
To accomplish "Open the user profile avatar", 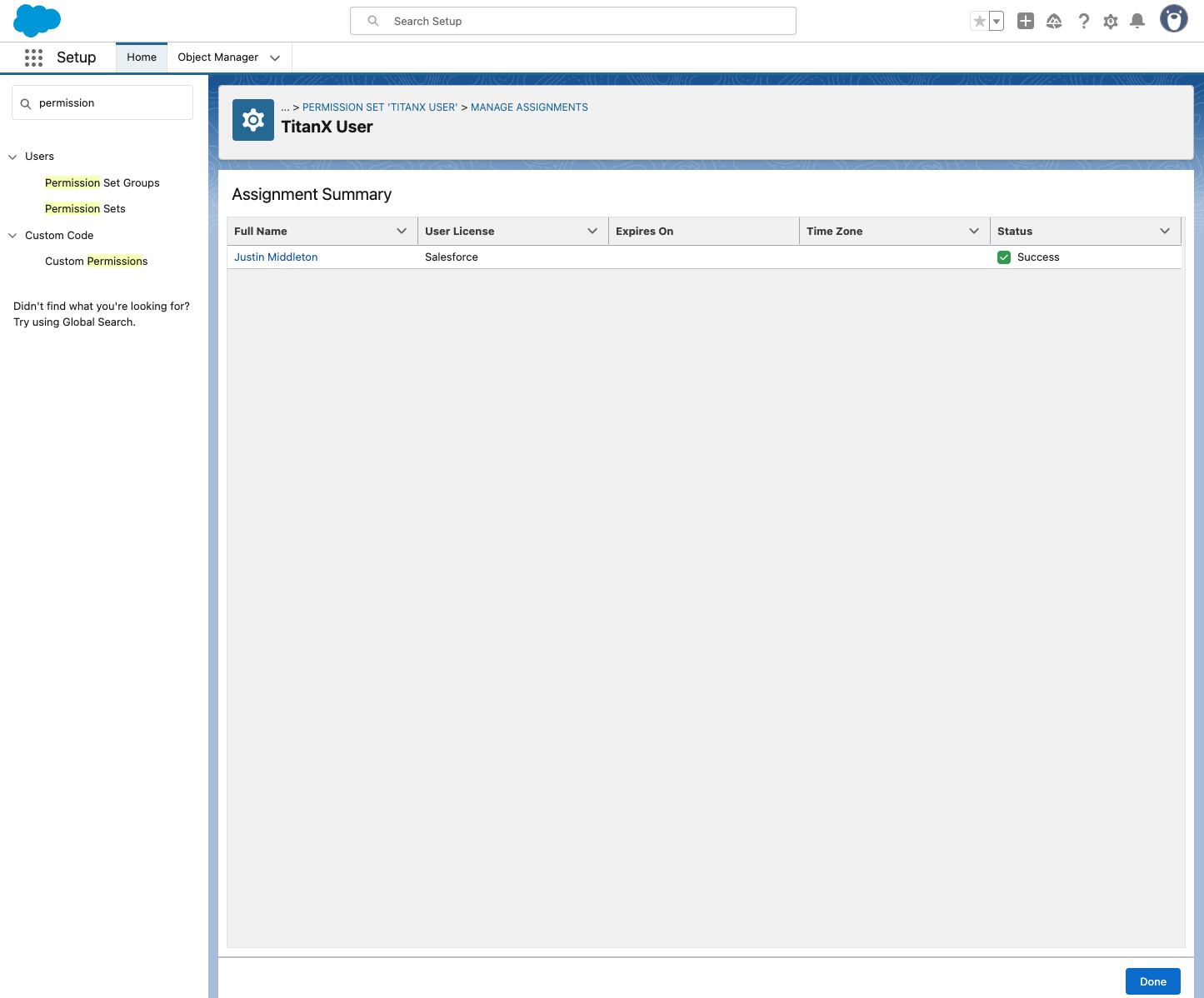I will [1174, 19].
